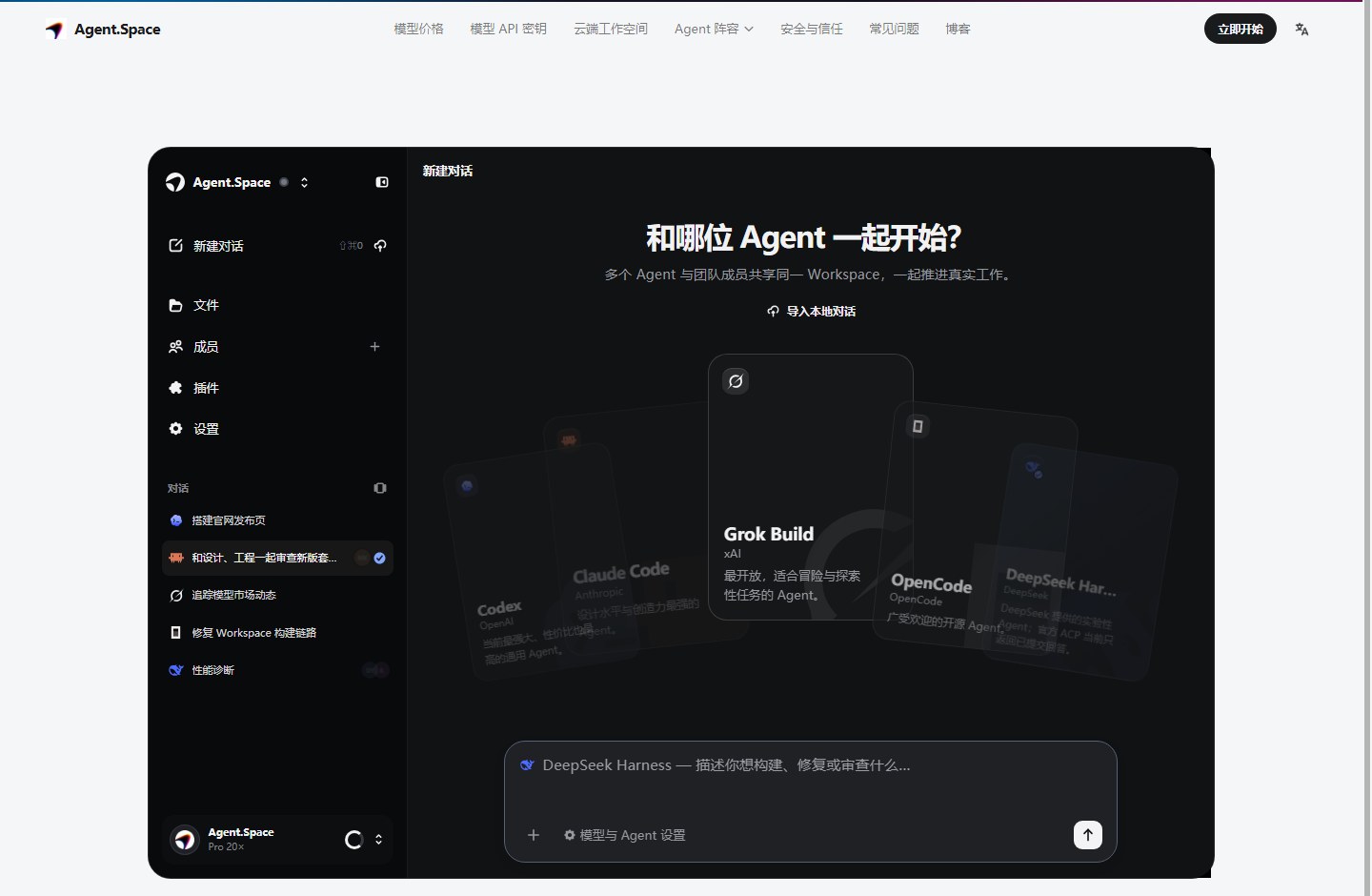The height and width of the screenshot is (896, 1372).
Task: Click the 立即开始 button
Action: 1241,30
